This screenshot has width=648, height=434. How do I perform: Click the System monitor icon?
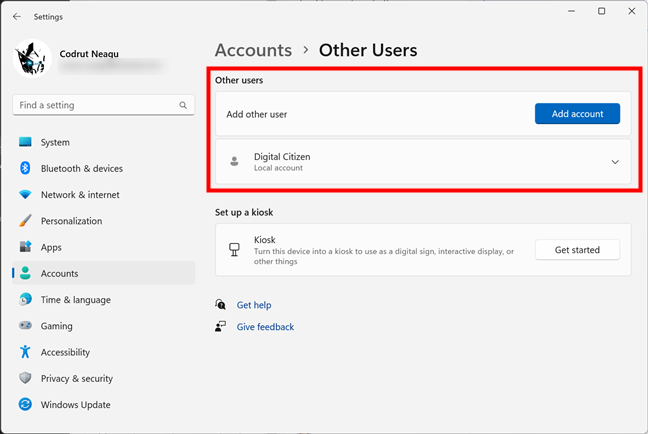click(x=25, y=142)
